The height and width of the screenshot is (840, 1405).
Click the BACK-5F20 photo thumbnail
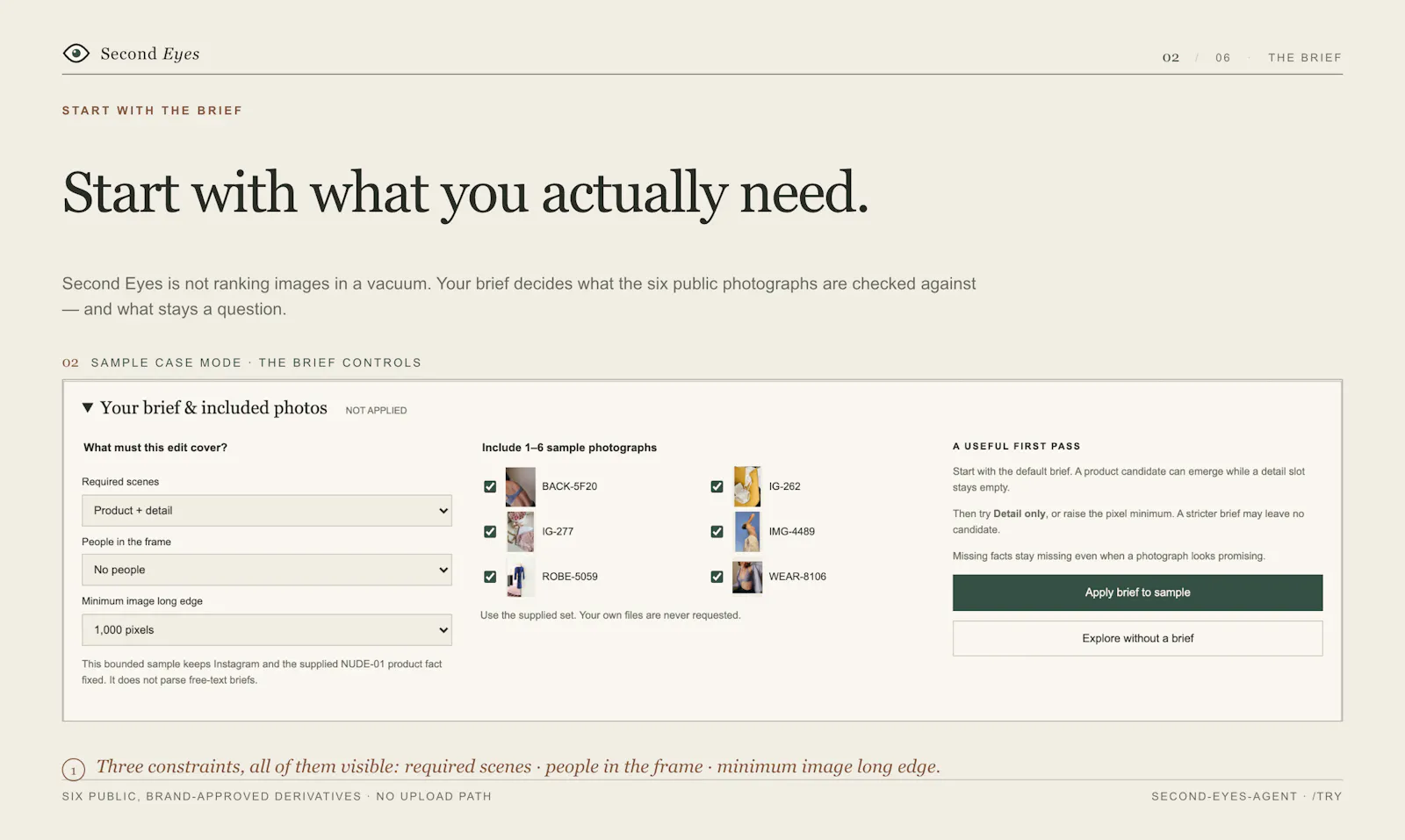(521, 486)
